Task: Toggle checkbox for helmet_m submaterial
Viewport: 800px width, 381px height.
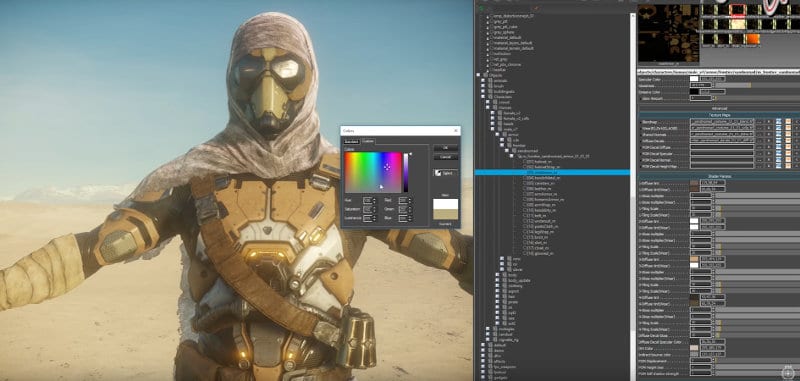Action: point(525,162)
